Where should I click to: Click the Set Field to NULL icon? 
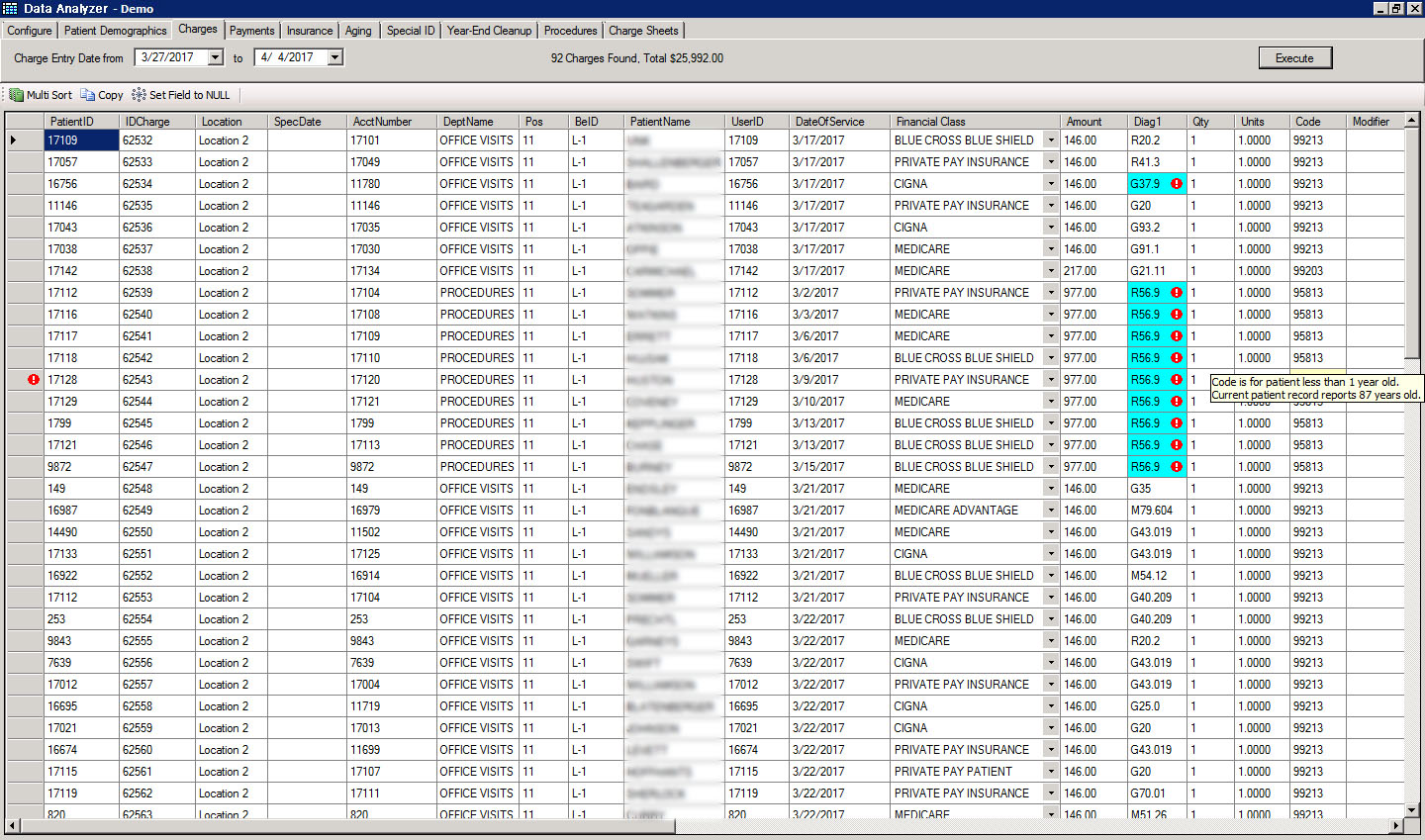pyautogui.click(x=139, y=95)
